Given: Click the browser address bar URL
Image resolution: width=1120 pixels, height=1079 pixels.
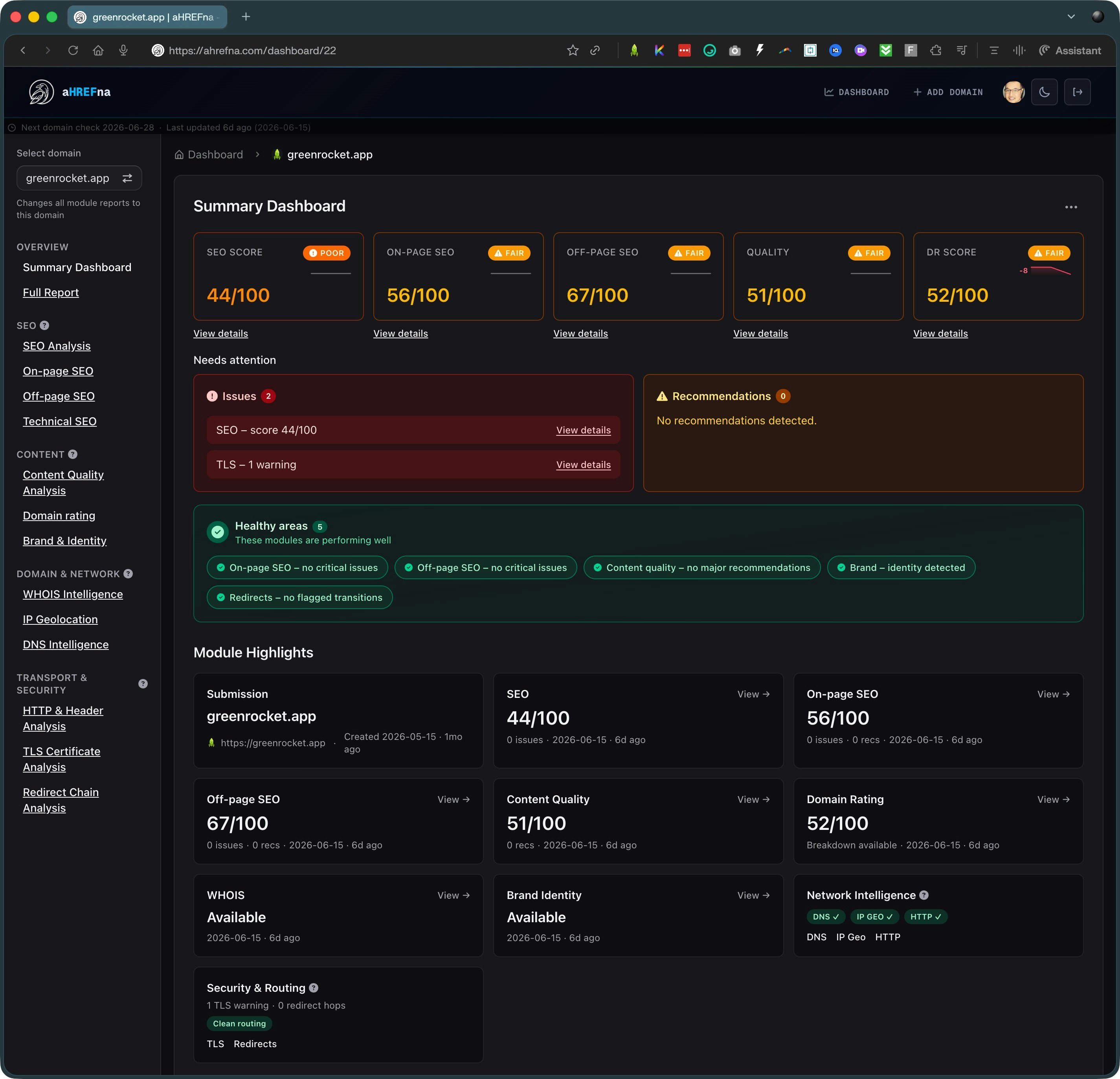Looking at the screenshot, I should pos(252,50).
